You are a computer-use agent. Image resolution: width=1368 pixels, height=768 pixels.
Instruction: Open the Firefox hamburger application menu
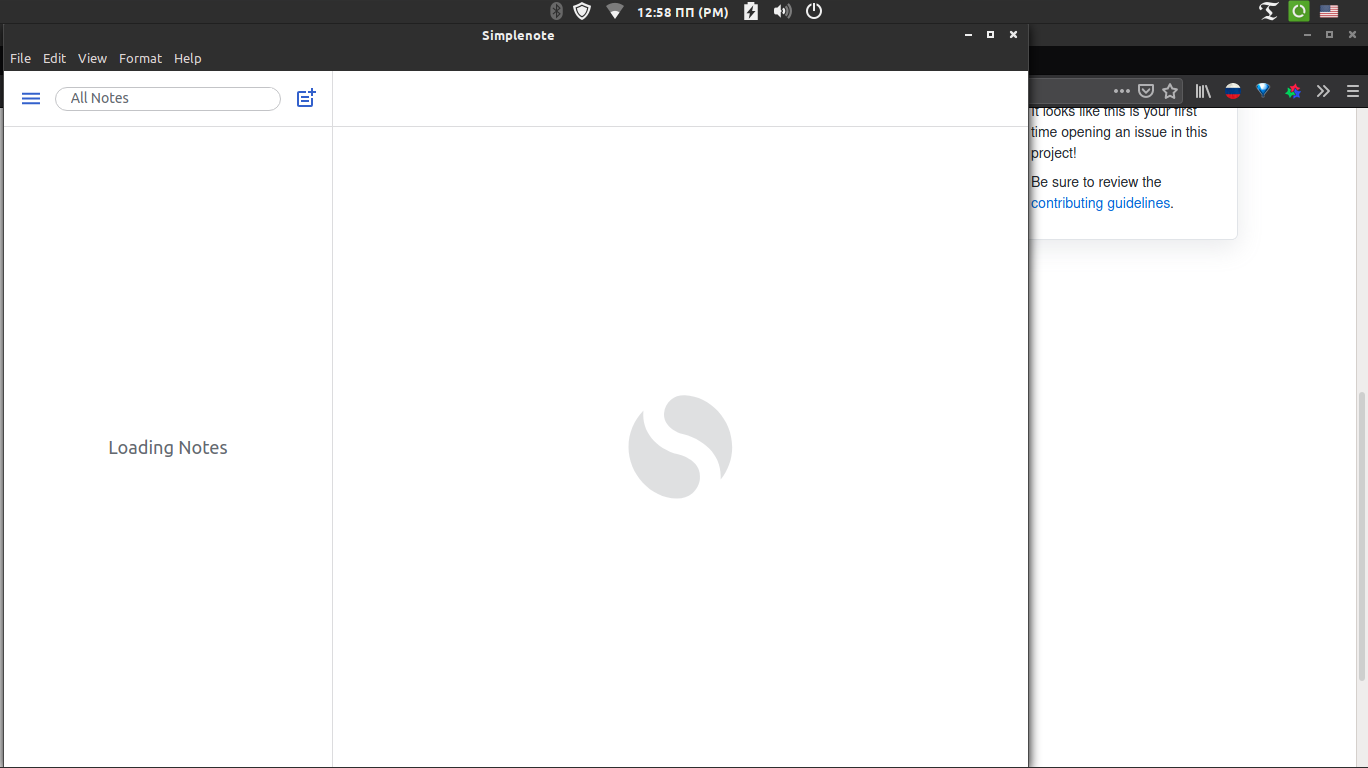(1353, 91)
